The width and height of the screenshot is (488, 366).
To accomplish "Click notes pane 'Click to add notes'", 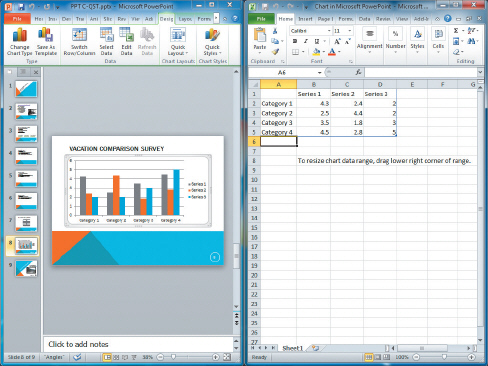I will (78, 344).
